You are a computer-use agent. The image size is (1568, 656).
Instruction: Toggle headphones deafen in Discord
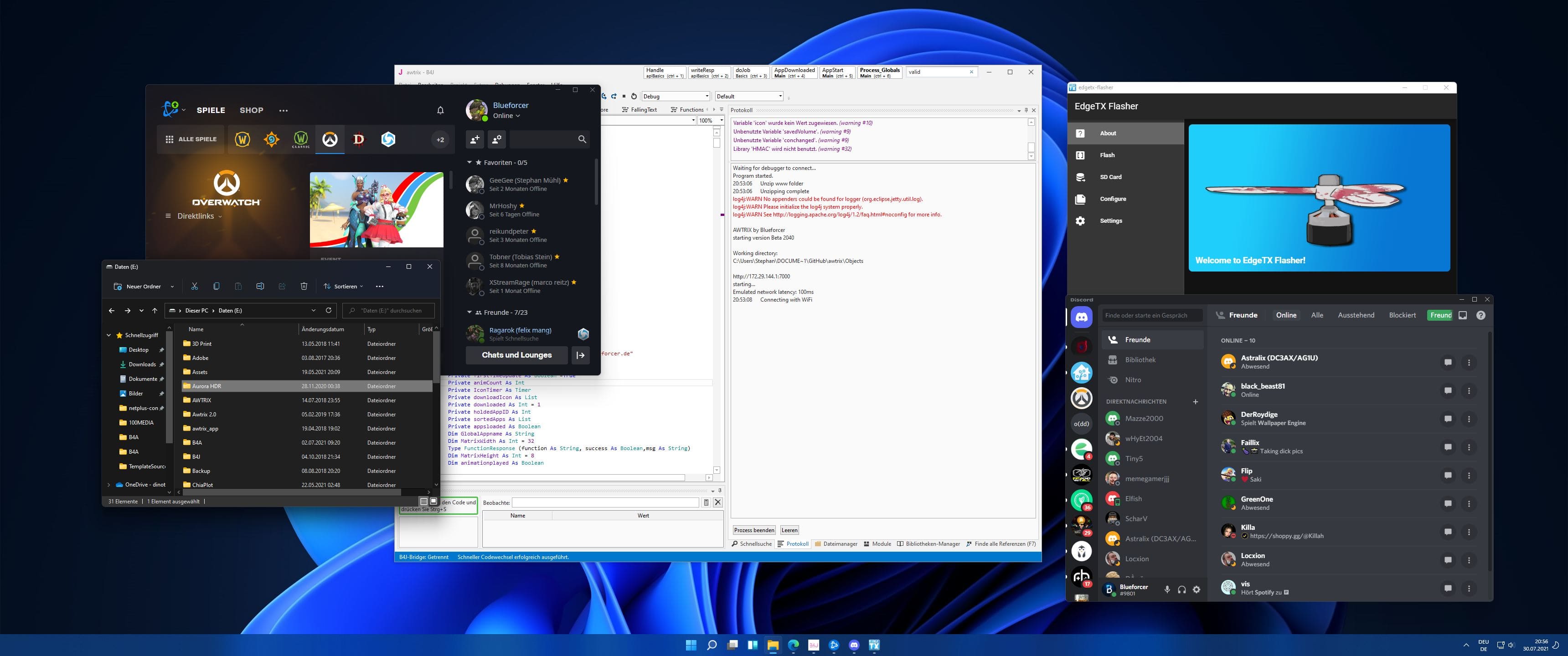coord(1181,589)
